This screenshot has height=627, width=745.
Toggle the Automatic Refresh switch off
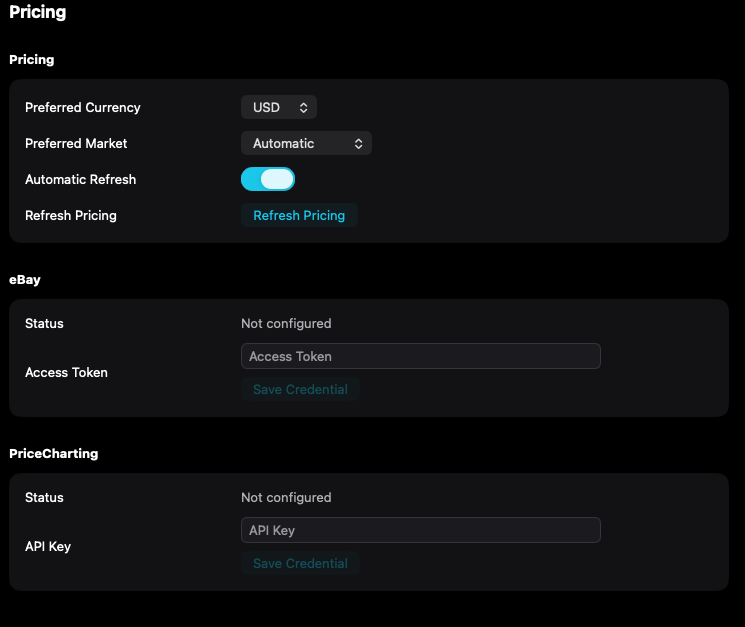(268, 179)
